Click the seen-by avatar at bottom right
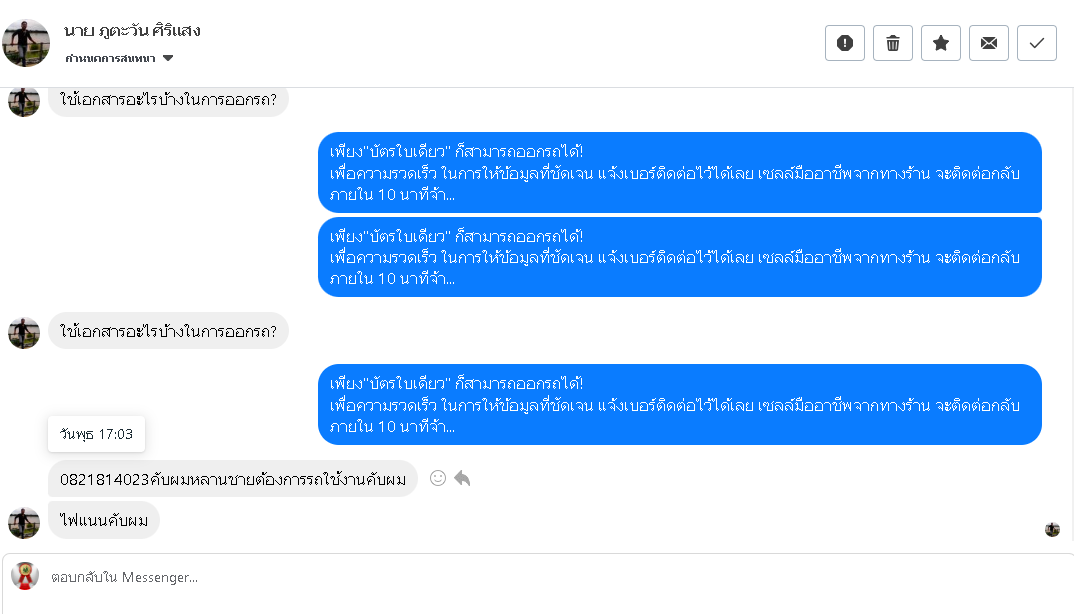Screen dimensions: 1074x614 pyautogui.click(x=1052, y=529)
